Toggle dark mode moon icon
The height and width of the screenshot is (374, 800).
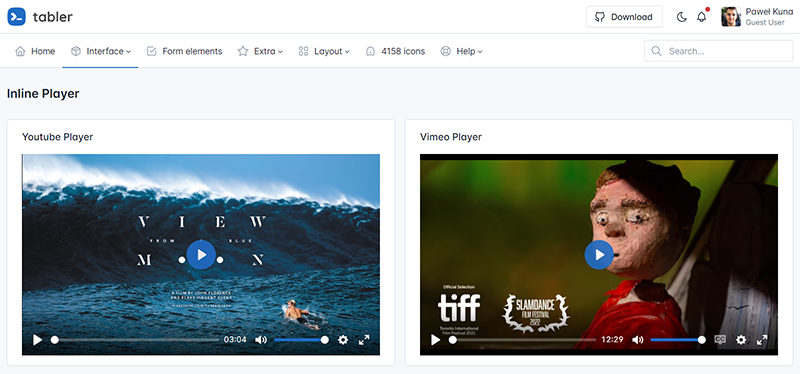682,17
